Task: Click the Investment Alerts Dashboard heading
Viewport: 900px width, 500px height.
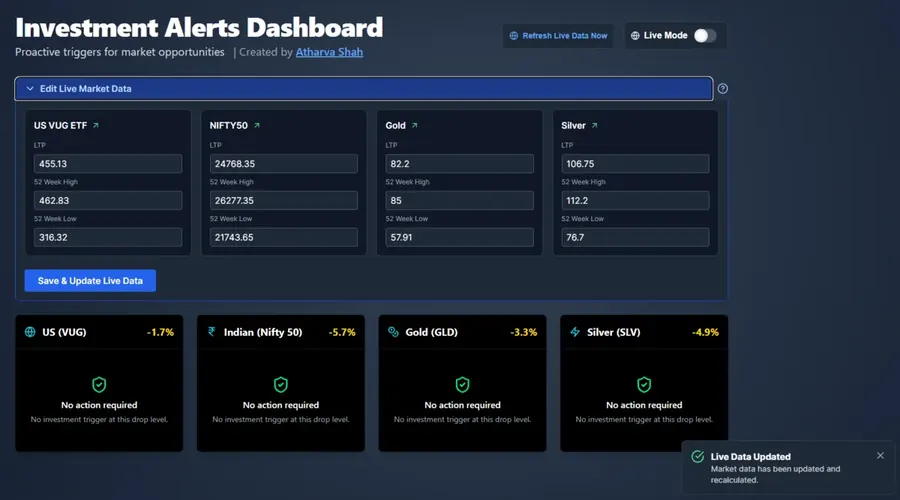Action: pyautogui.click(x=199, y=27)
